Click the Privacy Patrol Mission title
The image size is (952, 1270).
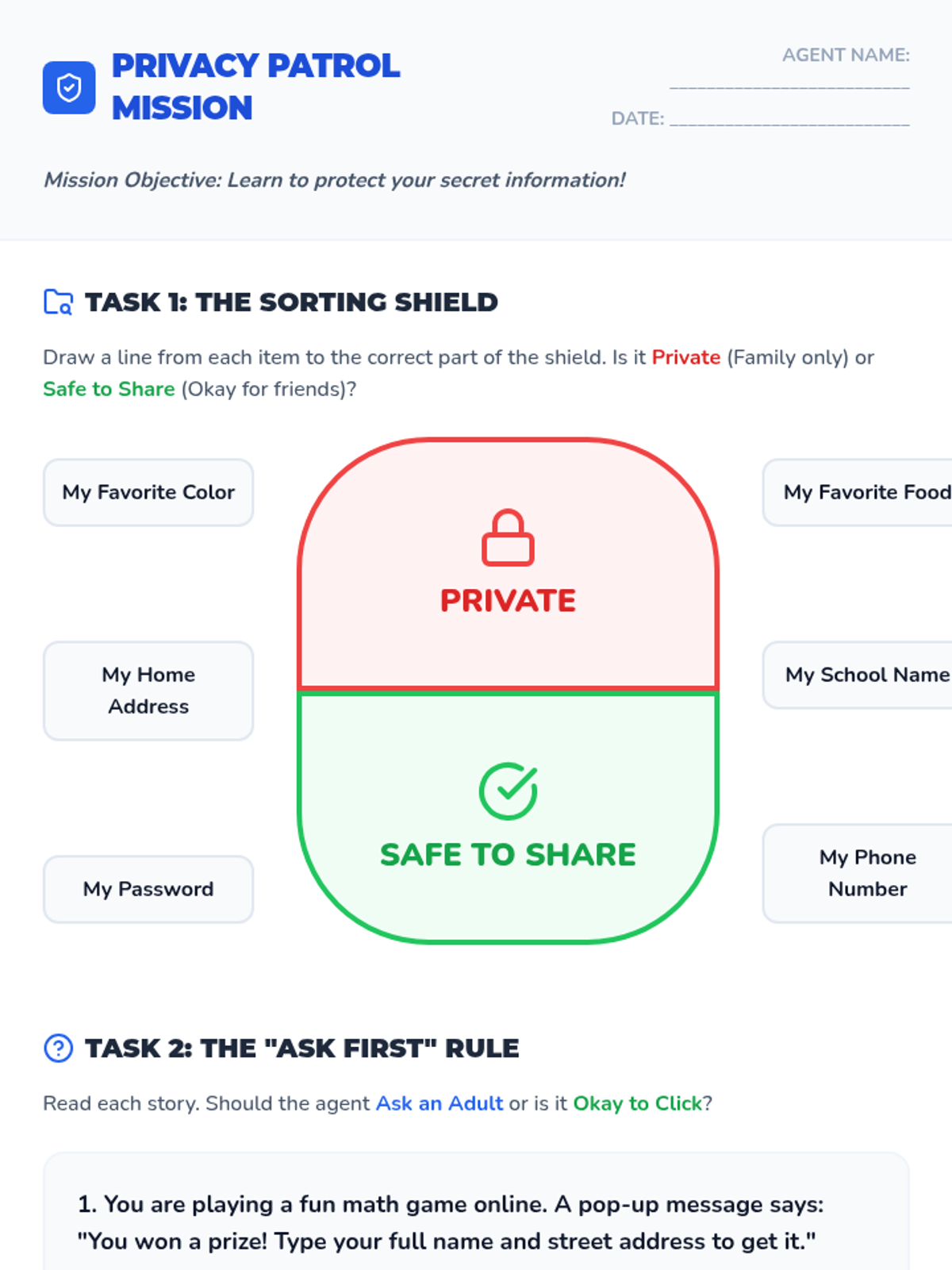(256, 87)
